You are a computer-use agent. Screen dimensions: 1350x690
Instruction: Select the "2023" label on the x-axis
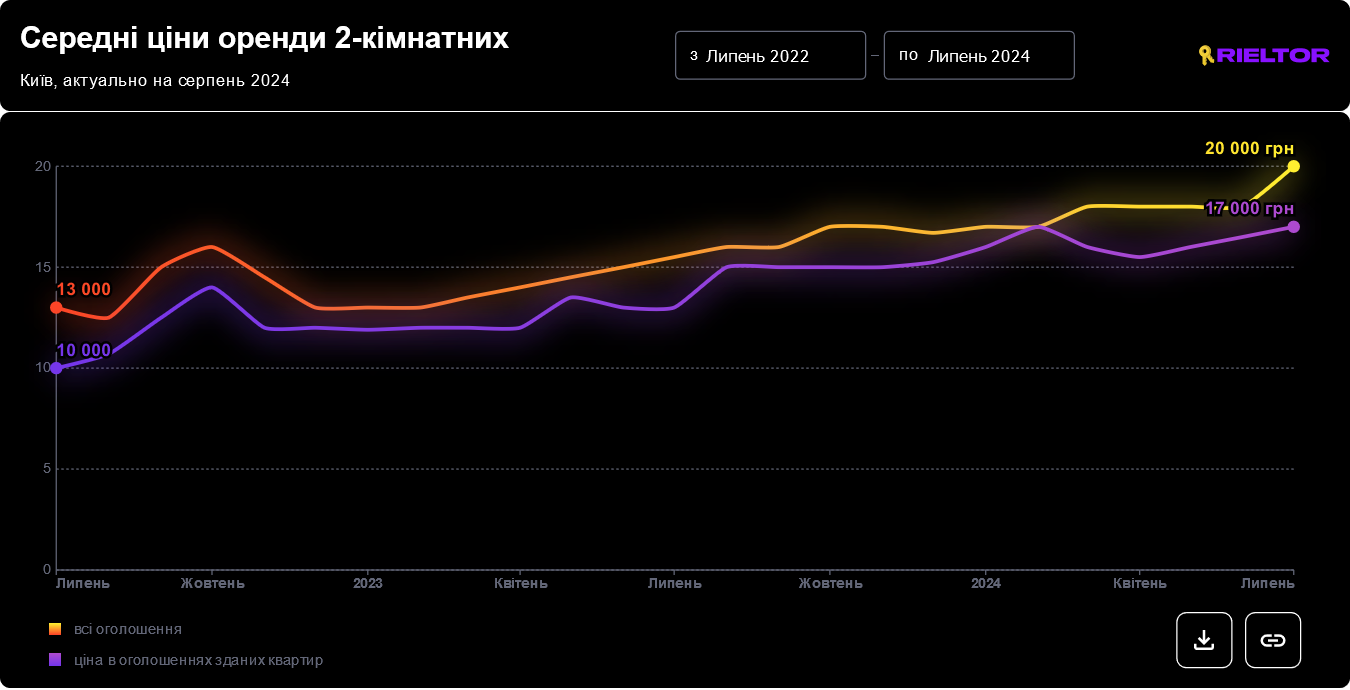tap(368, 582)
